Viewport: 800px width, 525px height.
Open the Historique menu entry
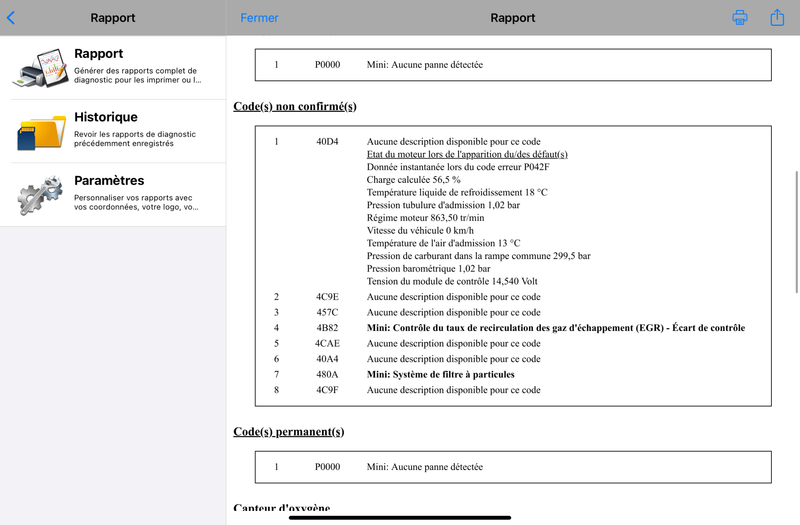point(113,132)
